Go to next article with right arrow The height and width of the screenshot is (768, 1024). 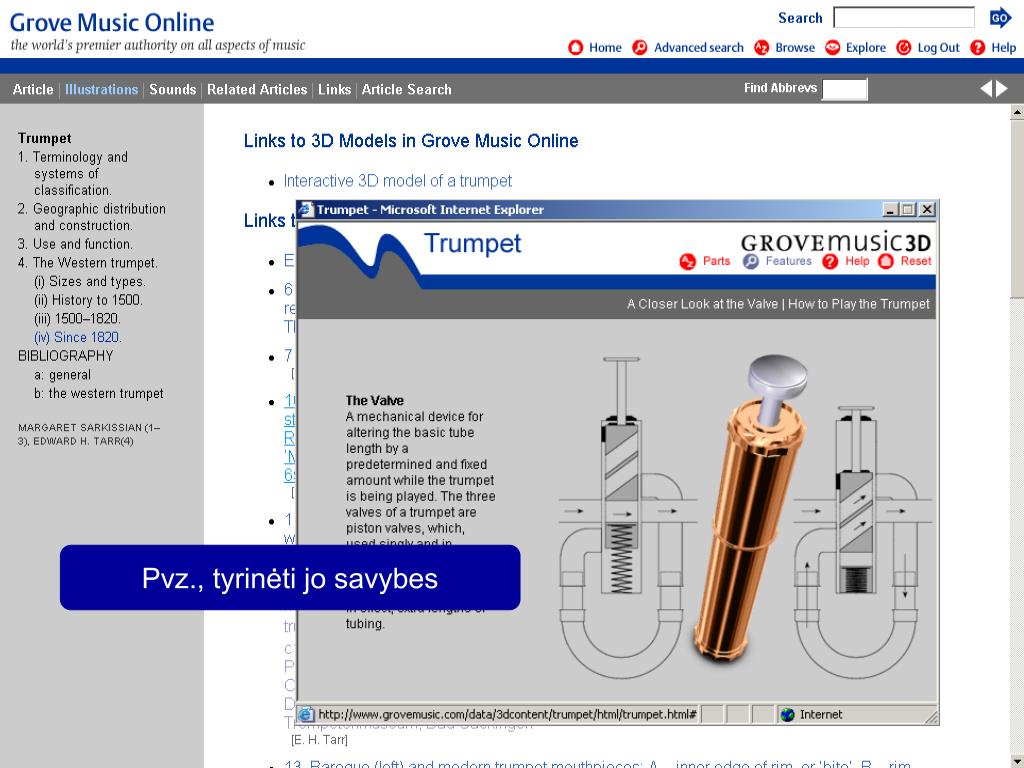[1002, 89]
